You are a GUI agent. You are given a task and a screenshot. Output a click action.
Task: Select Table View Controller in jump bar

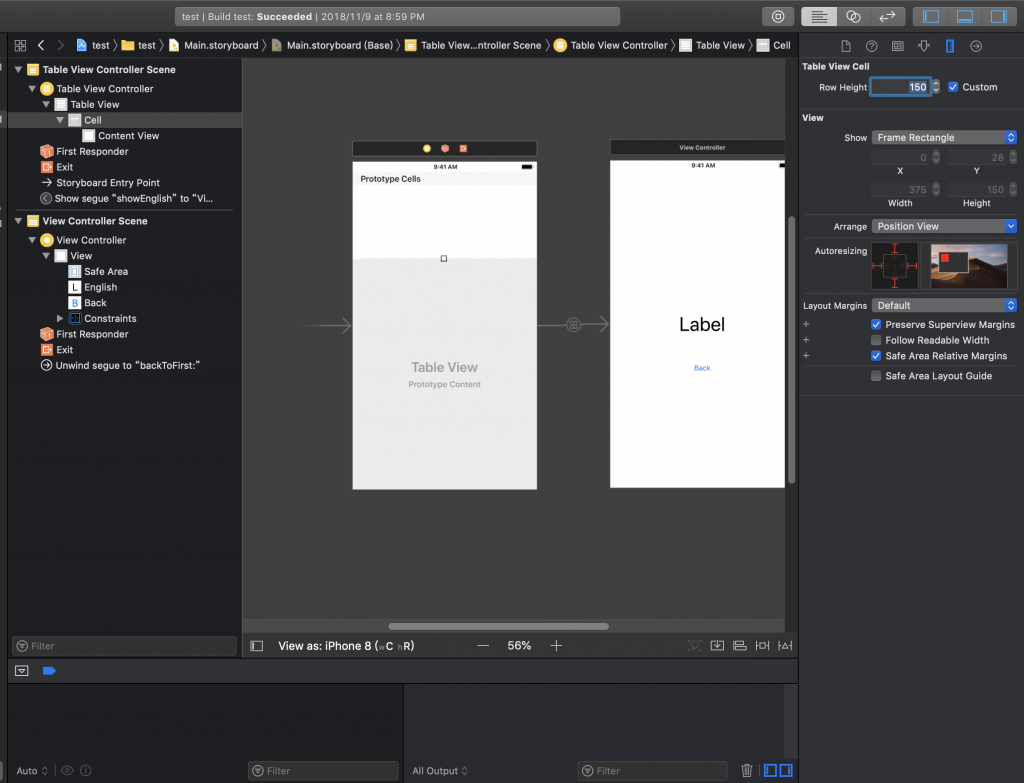pyautogui.click(x=611, y=45)
